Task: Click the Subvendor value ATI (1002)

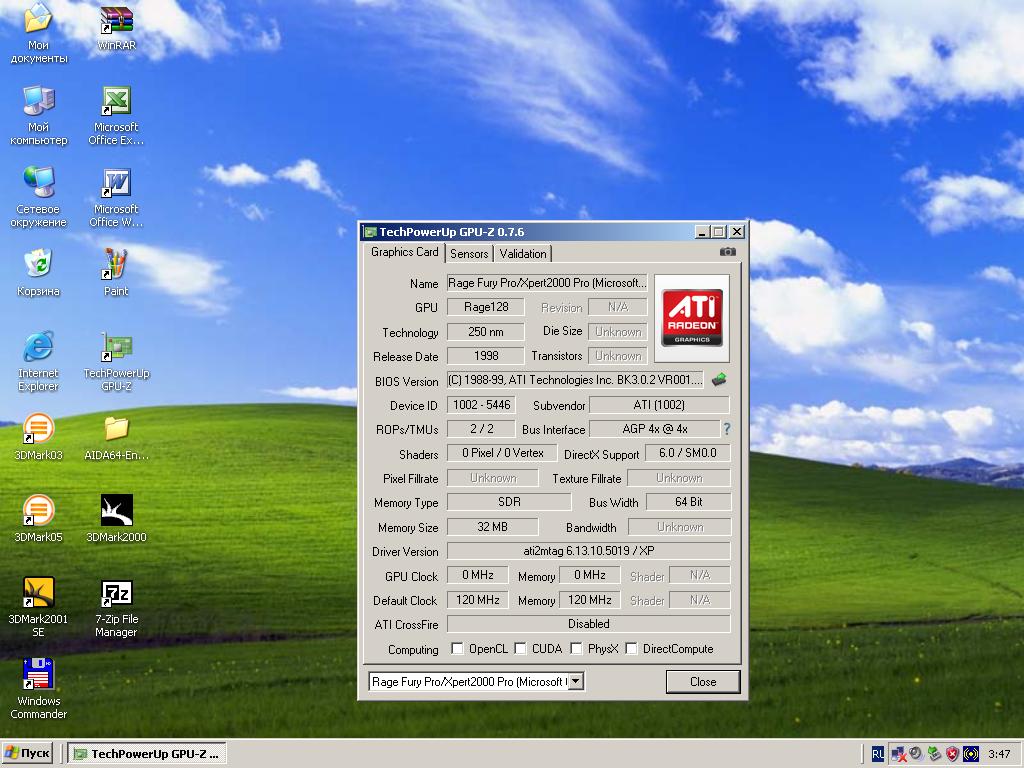Action: [659, 405]
